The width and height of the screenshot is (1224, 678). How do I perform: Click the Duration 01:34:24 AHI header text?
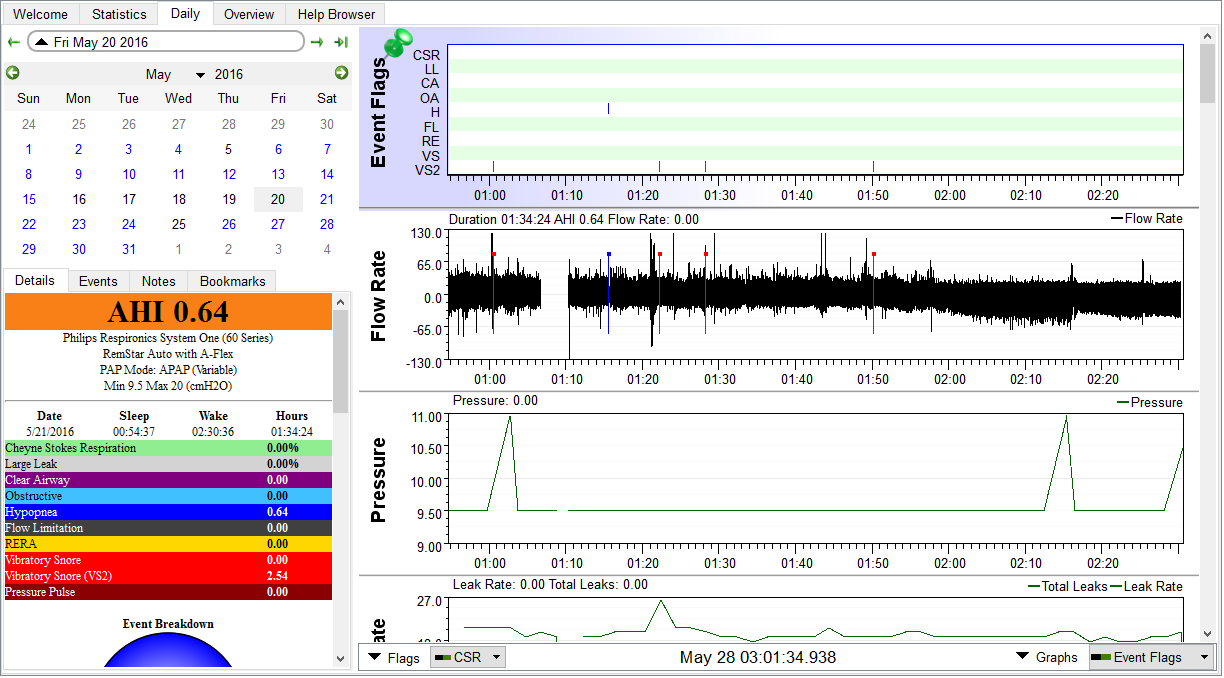click(574, 219)
